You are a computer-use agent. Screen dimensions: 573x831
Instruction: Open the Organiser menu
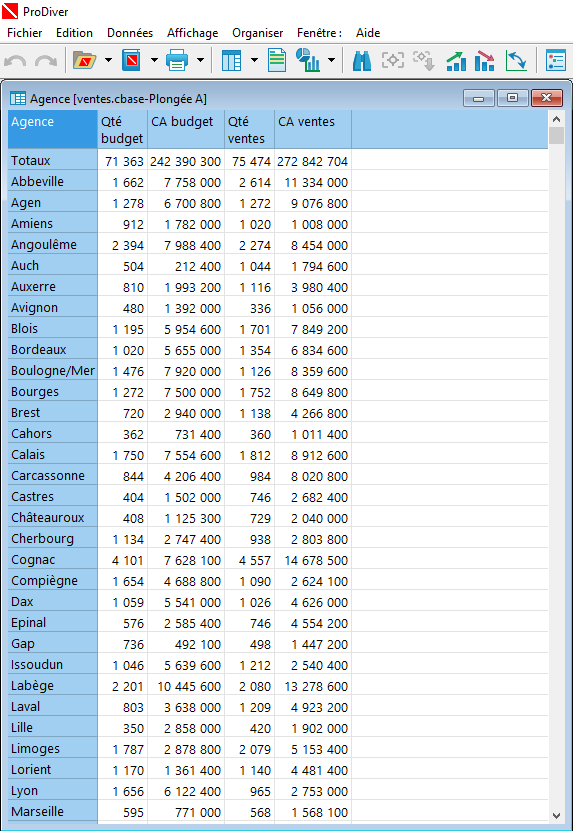coord(258,33)
